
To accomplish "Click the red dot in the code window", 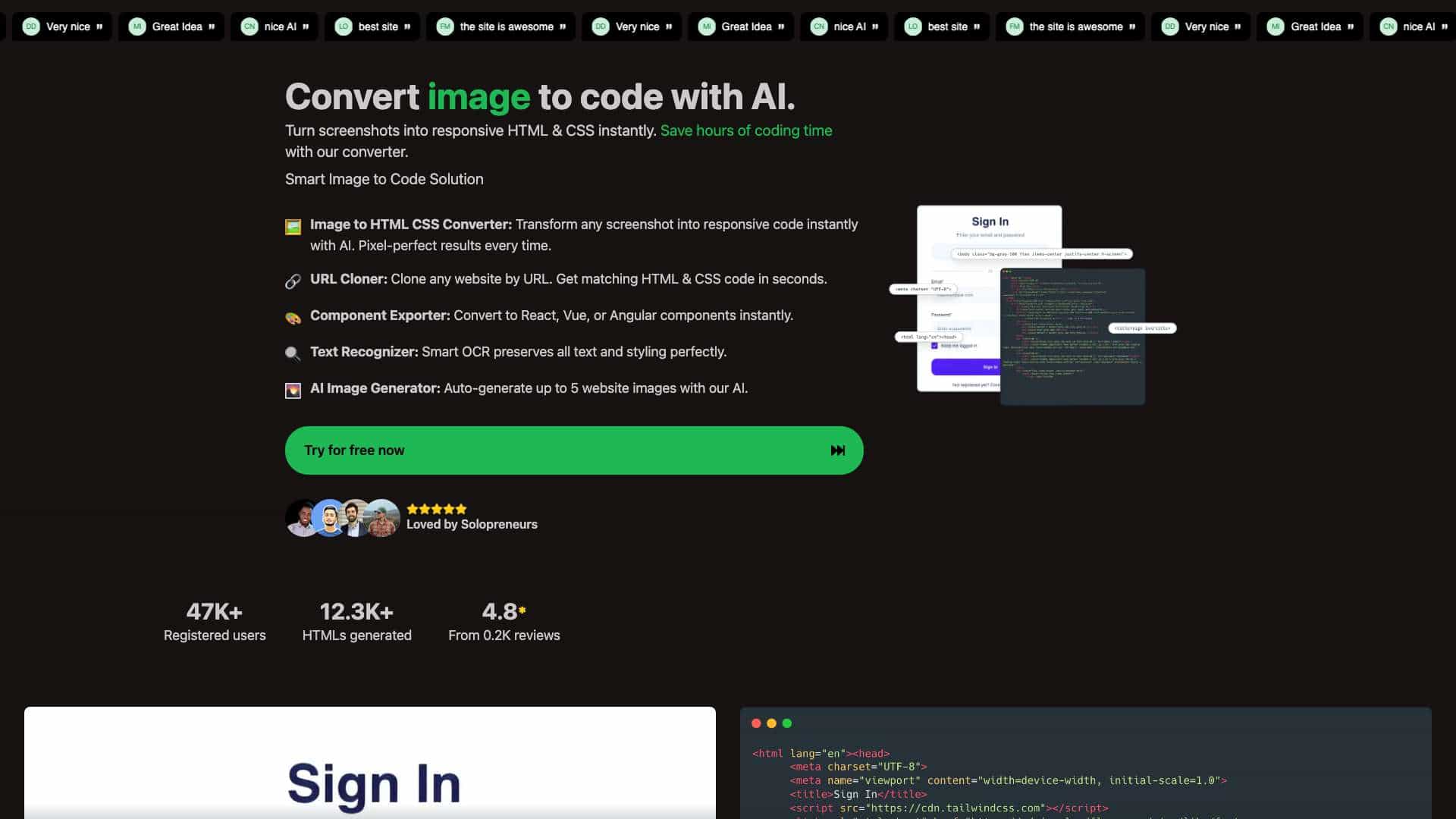I will coord(756,723).
